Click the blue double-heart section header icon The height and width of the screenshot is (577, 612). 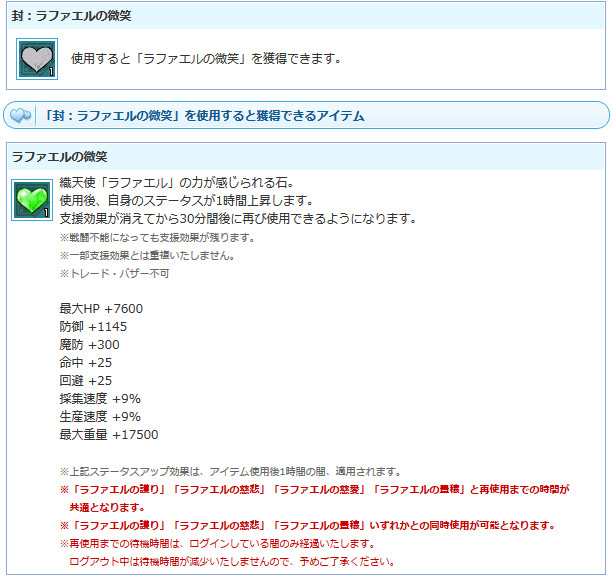point(20,116)
